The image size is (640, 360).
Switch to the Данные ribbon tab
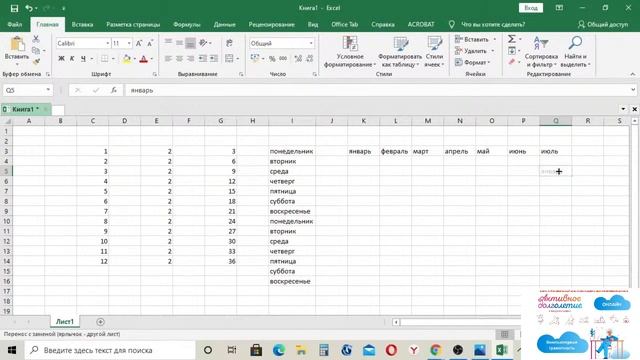[x=224, y=24]
